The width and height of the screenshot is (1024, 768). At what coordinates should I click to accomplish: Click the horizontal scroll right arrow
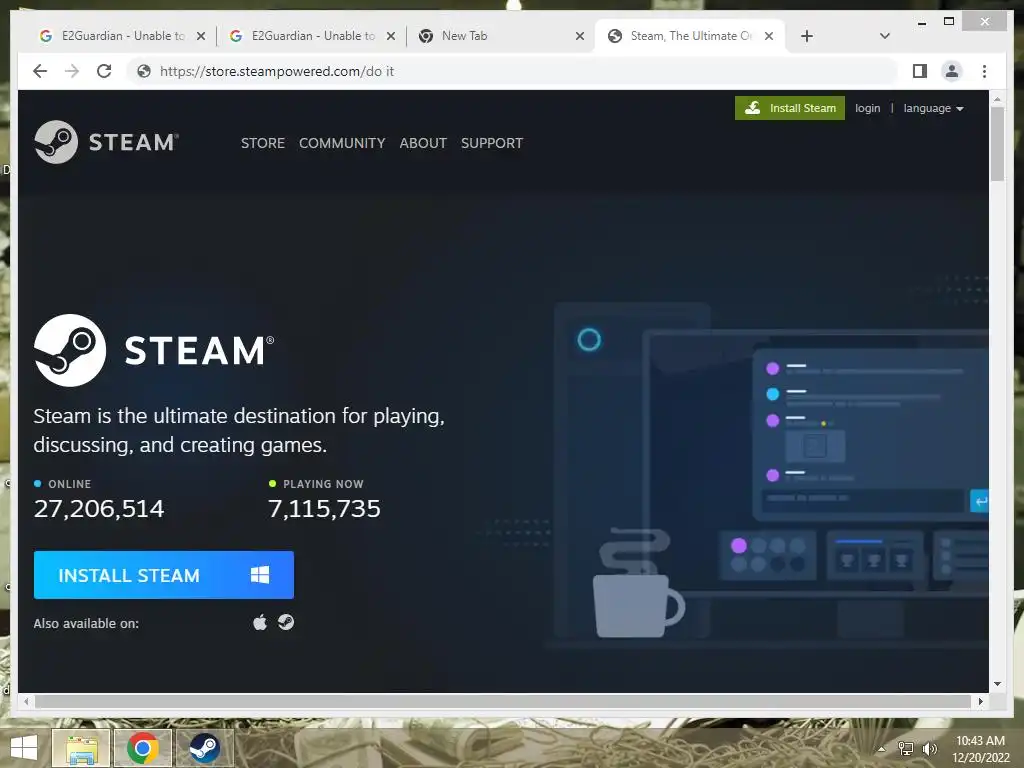[x=980, y=701]
